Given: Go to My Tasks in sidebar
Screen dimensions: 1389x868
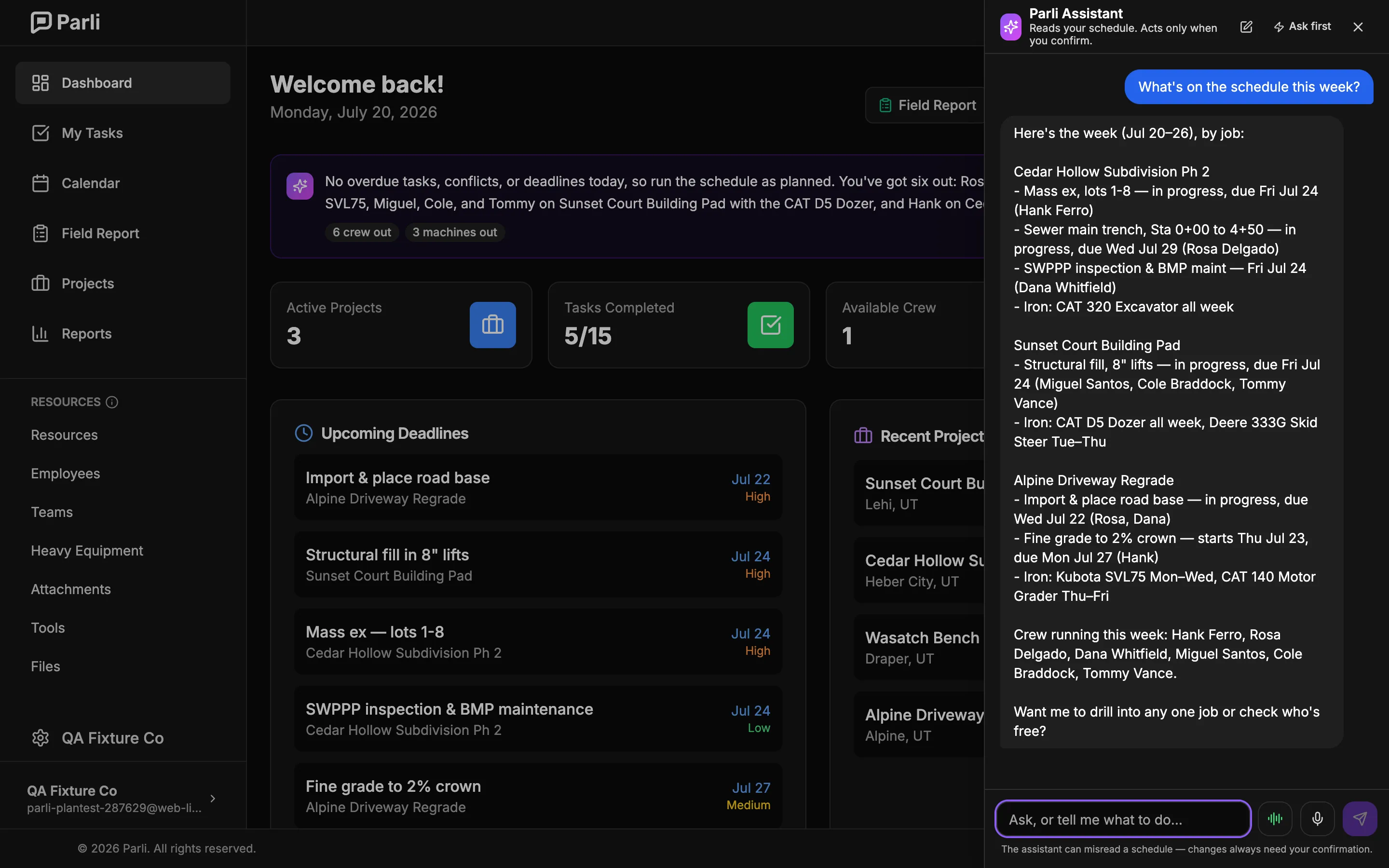Looking at the screenshot, I should pyautogui.click(x=123, y=133).
